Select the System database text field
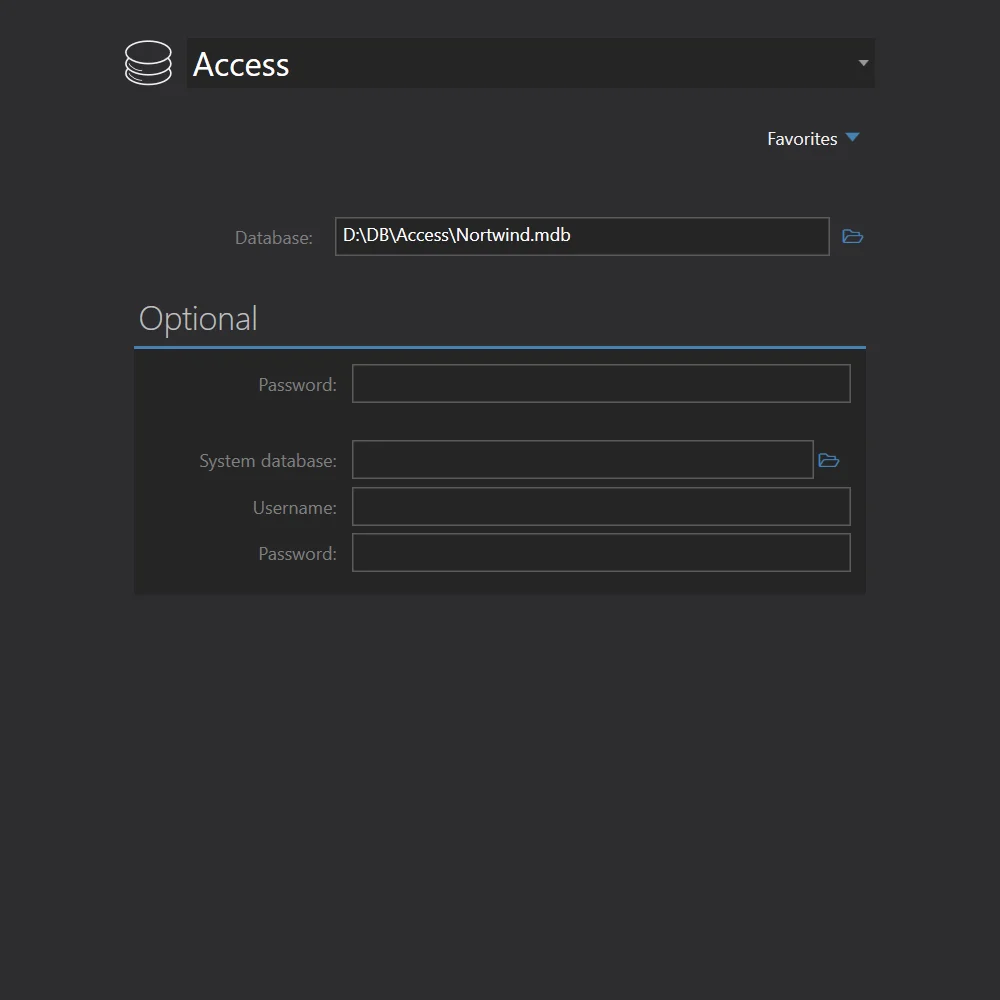Viewport: 1000px width, 1000px height. [x=582, y=459]
